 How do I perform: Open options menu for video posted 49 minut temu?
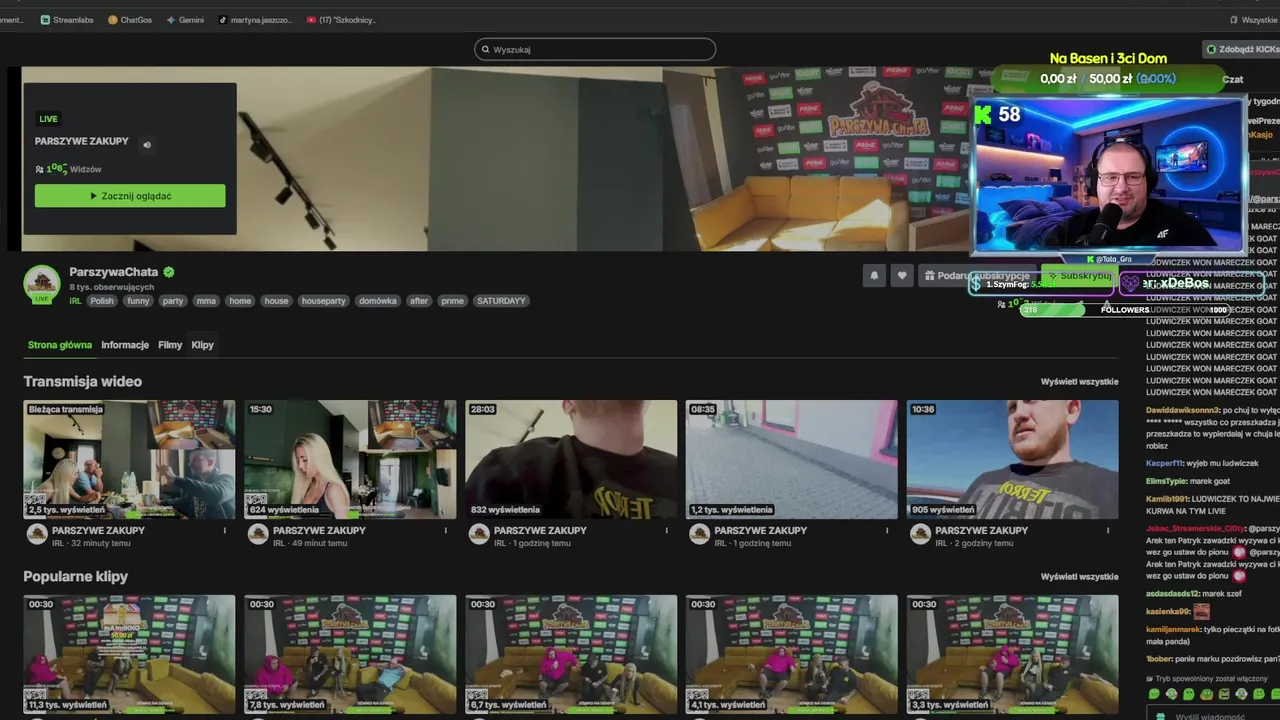(446, 531)
